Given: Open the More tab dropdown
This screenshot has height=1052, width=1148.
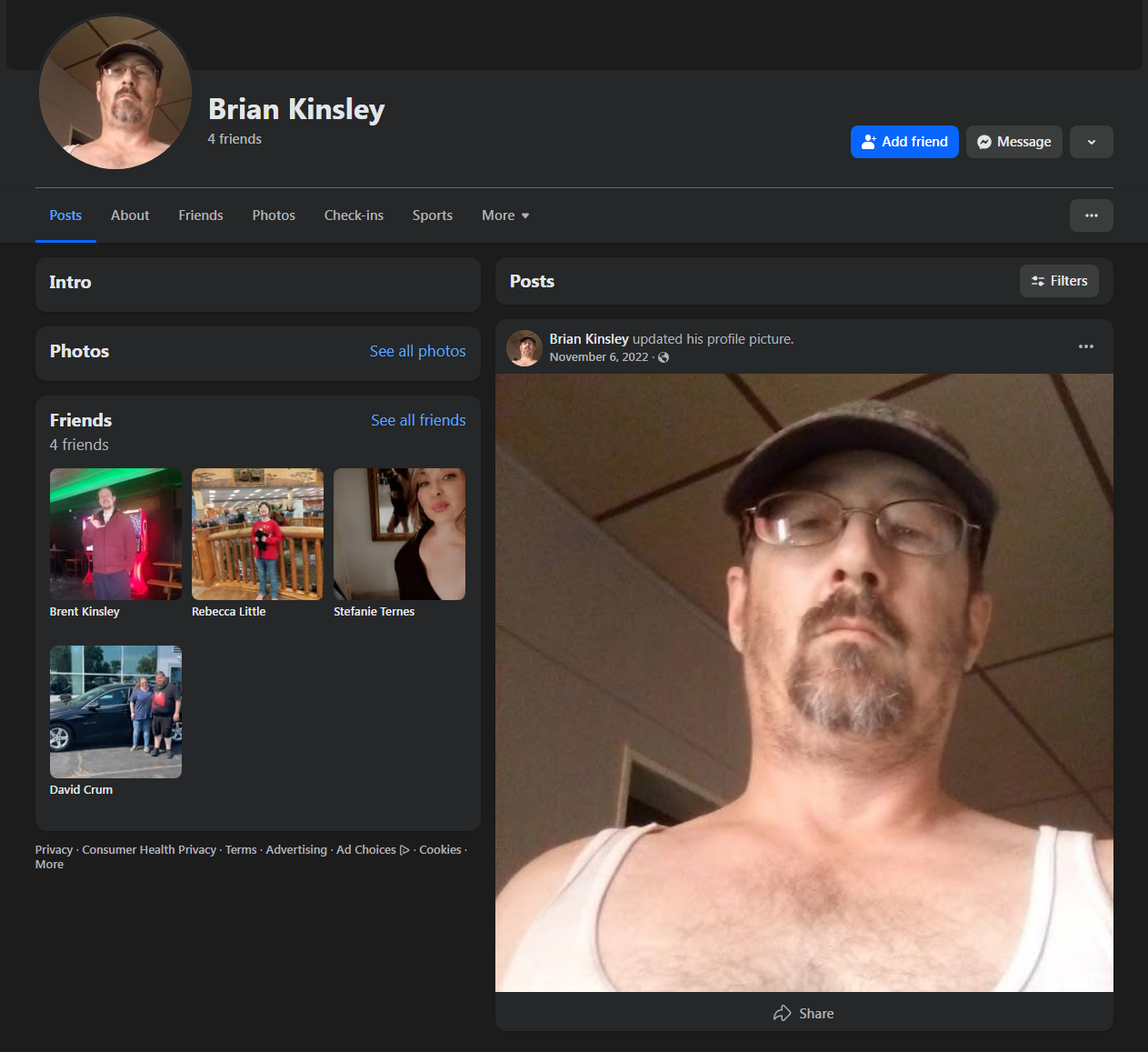Looking at the screenshot, I should coord(505,215).
